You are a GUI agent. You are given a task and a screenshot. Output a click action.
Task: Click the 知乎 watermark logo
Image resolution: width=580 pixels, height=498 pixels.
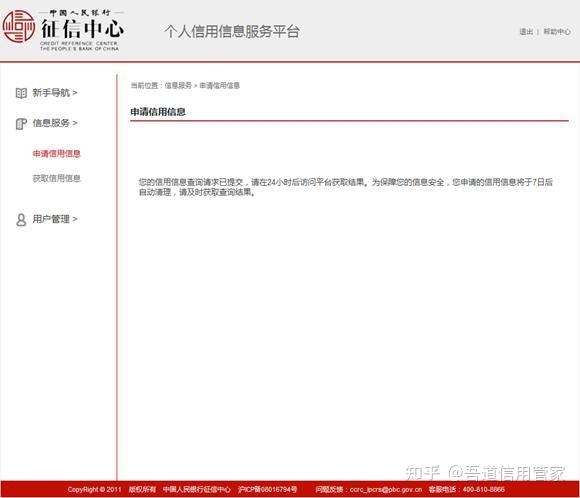tap(422, 473)
